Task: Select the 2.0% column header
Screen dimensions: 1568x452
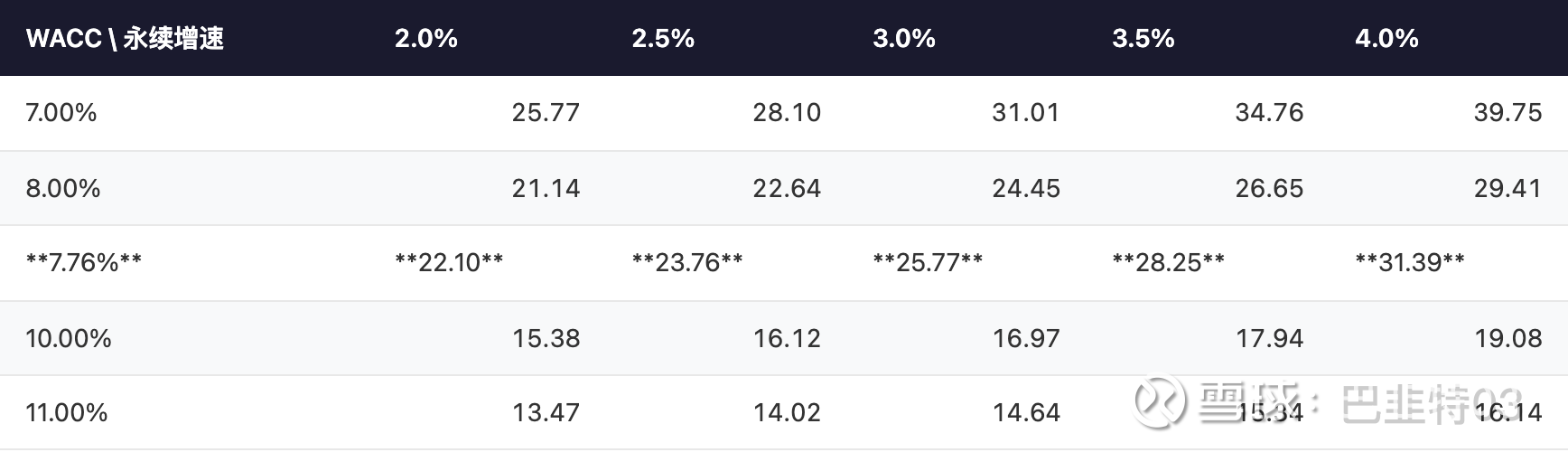Action: coord(425,38)
